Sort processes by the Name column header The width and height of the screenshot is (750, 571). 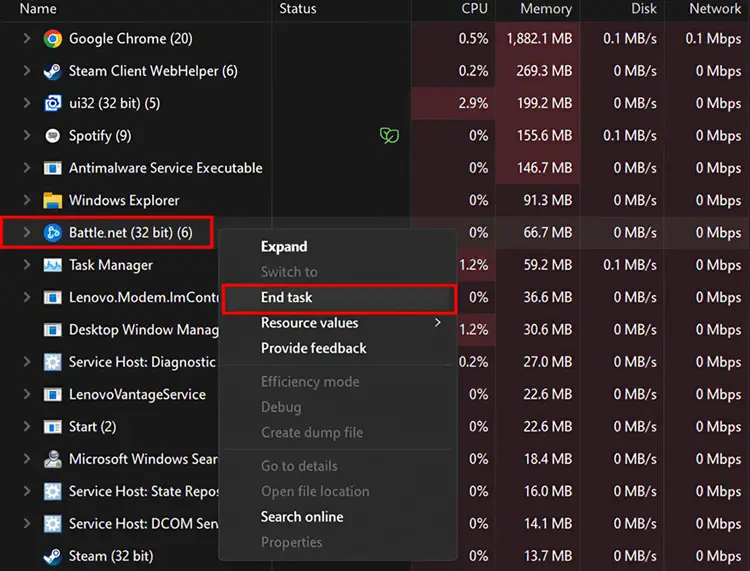point(38,9)
